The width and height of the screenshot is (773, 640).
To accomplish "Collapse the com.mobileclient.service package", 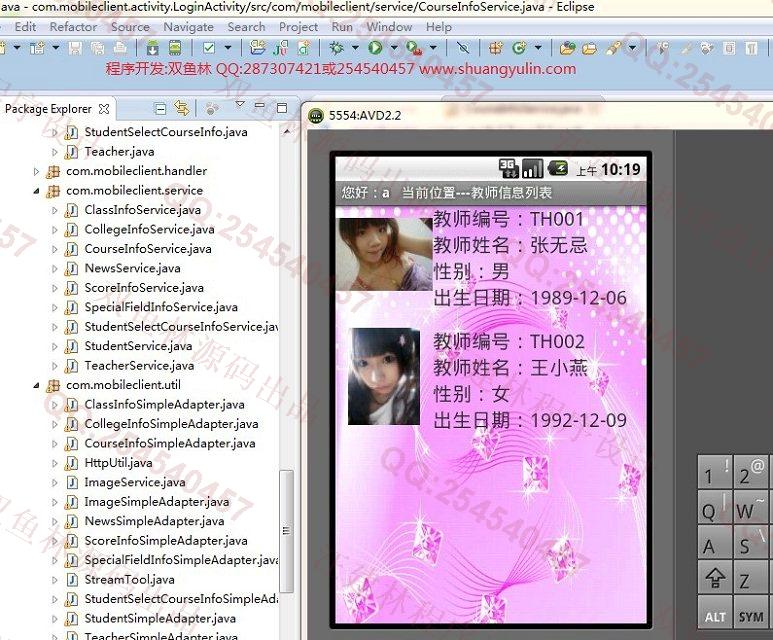I will 36,191.
